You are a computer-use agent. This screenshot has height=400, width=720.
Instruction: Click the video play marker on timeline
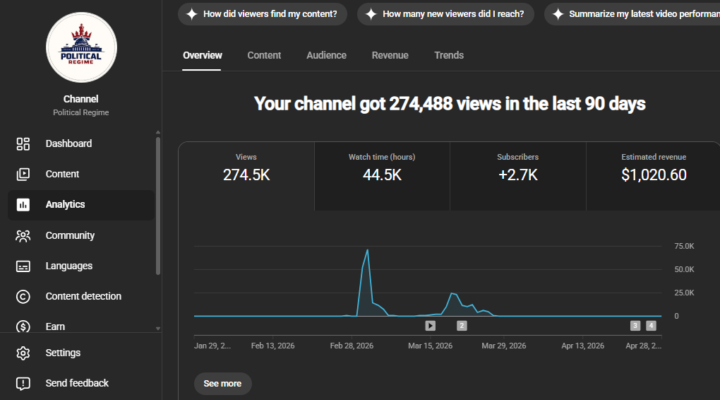pyautogui.click(x=430, y=326)
